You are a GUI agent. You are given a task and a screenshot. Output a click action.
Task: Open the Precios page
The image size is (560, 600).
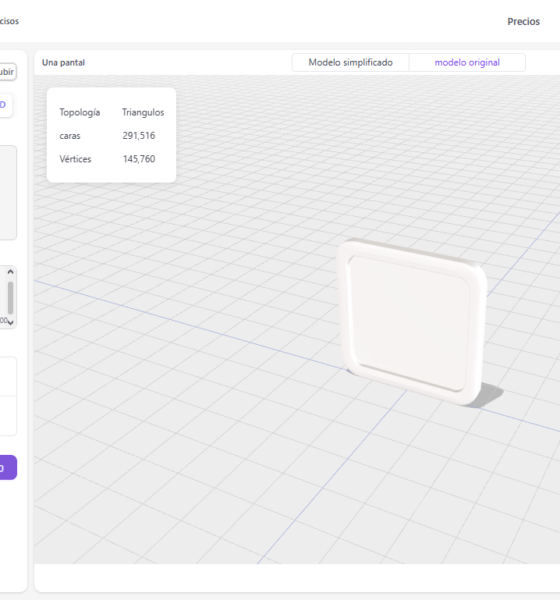tap(523, 21)
